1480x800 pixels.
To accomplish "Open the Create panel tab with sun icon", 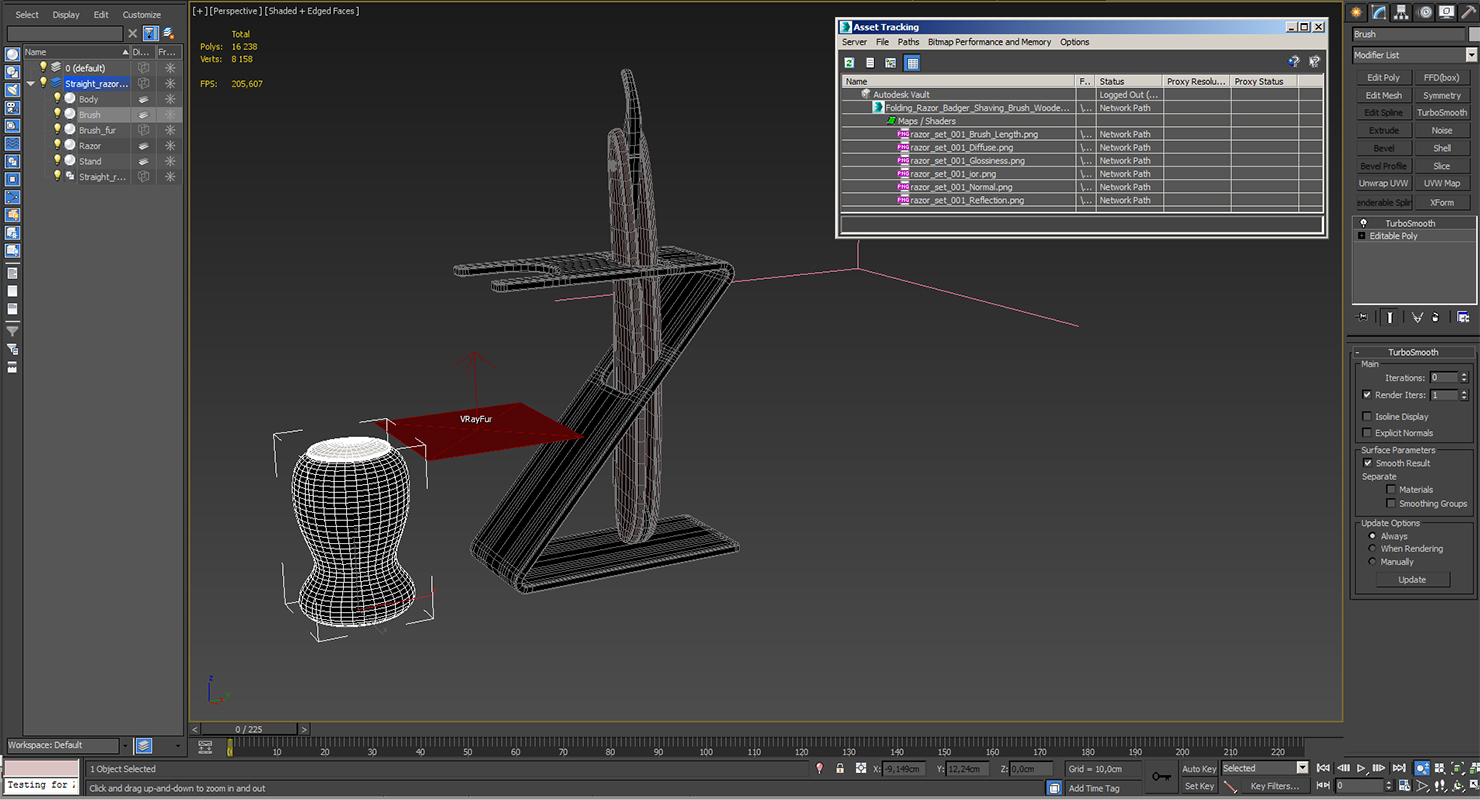I will coord(1357,12).
